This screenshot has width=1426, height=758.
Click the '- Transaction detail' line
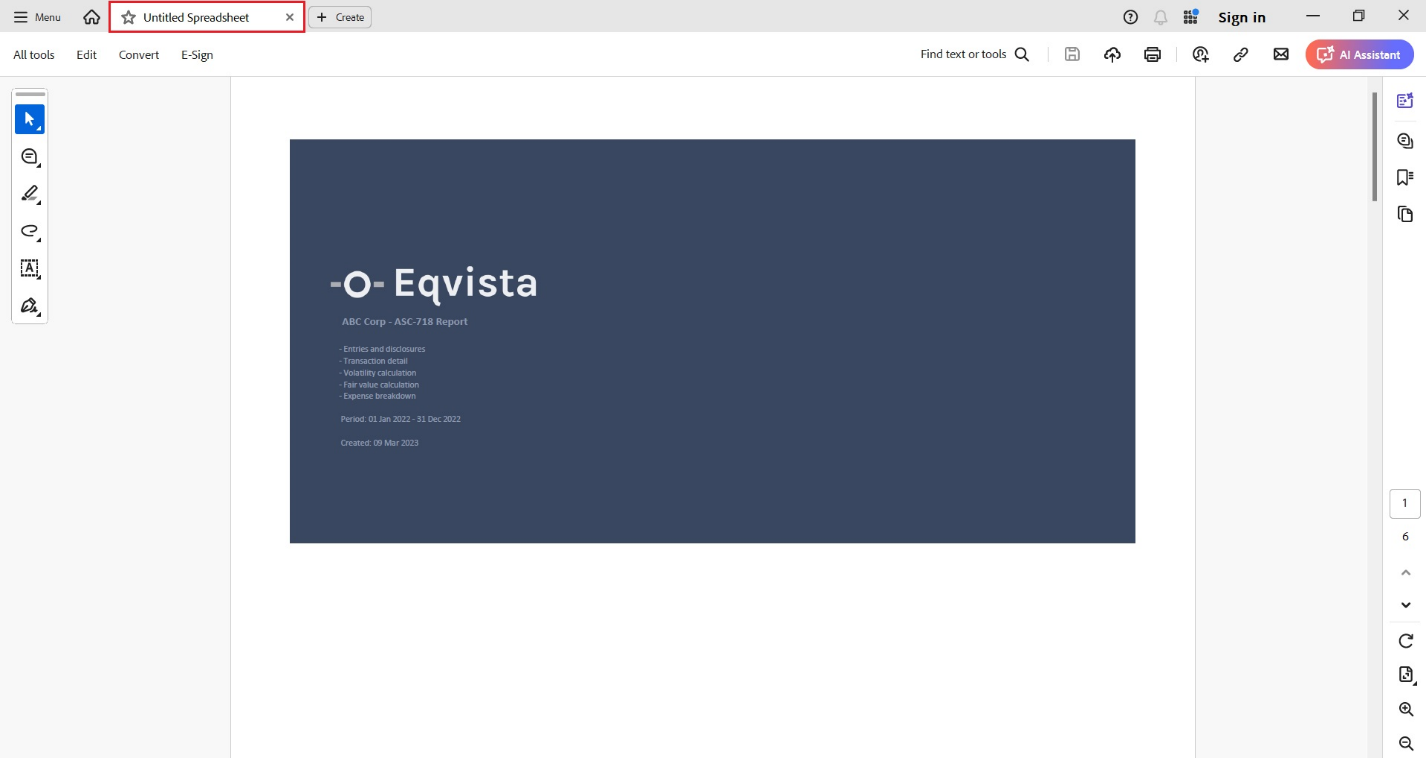click(x=373, y=361)
